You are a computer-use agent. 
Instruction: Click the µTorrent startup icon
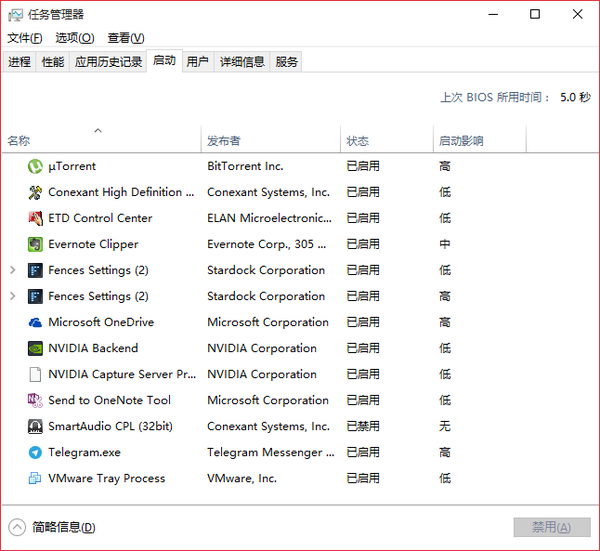pyautogui.click(x=35, y=166)
